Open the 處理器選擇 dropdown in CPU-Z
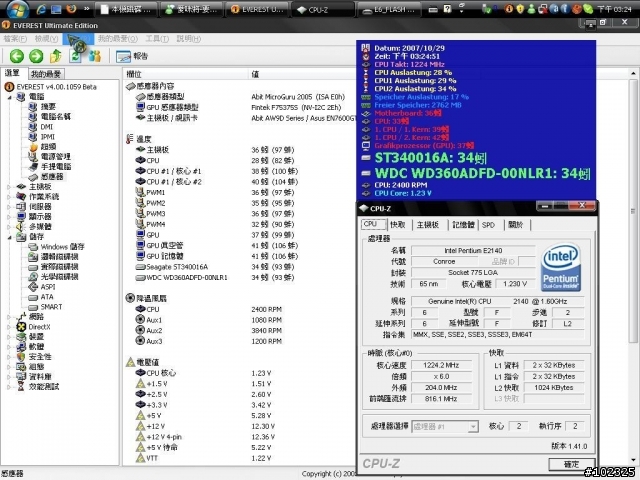The width and height of the screenshot is (640, 480). click(444, 427)
